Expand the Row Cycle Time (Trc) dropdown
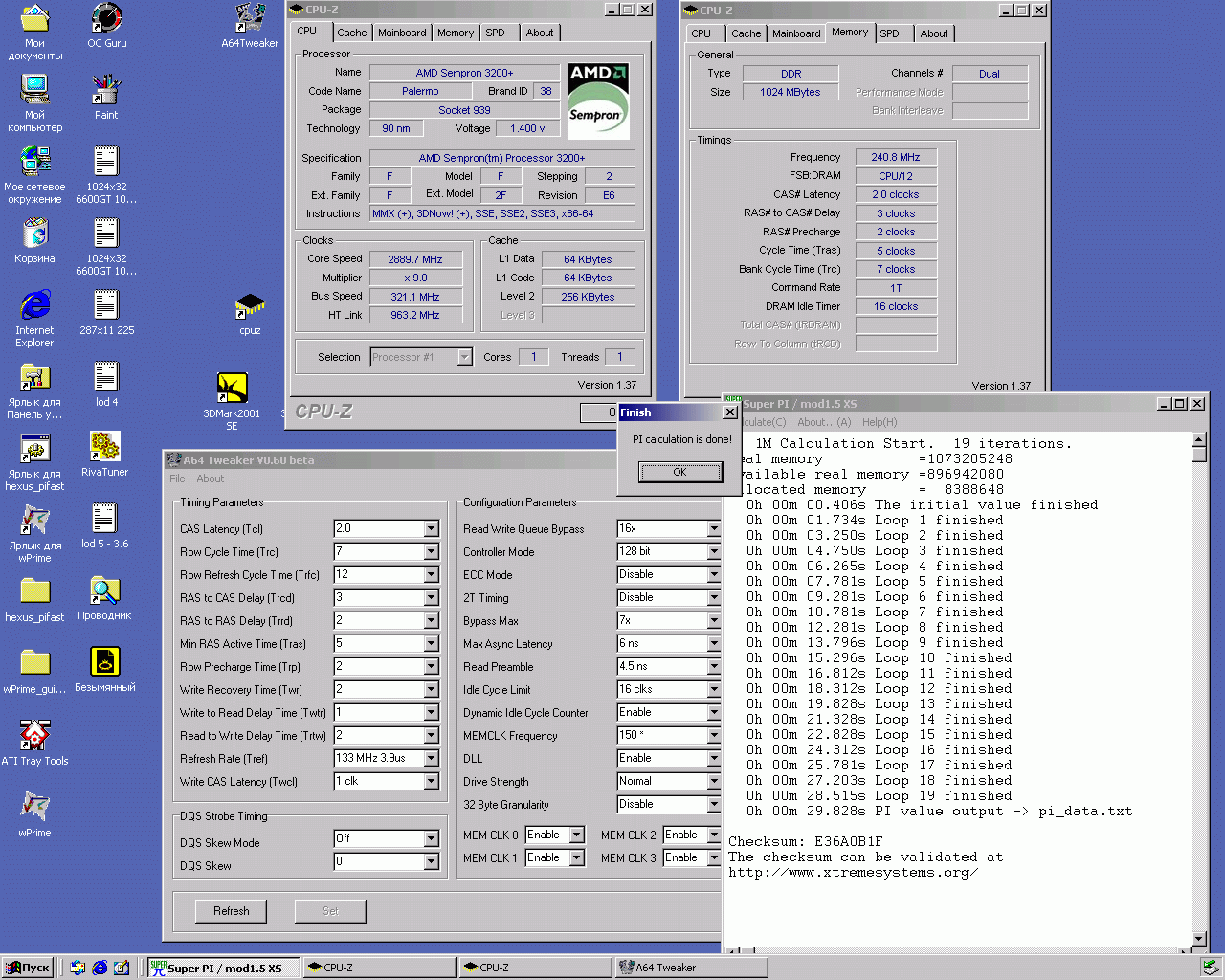 (x=431, y=552)
